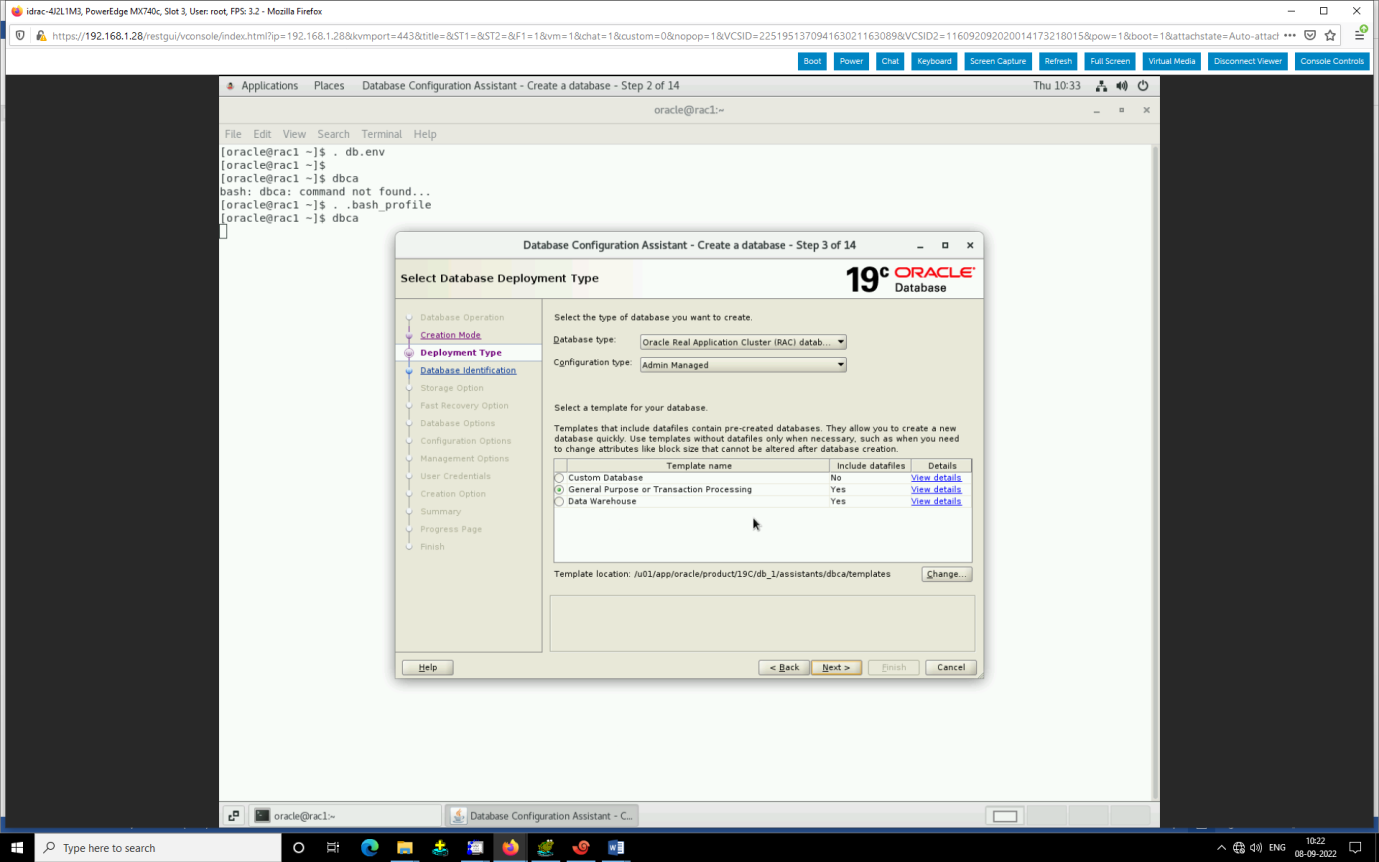1379x862 pixels.
Task: Open Microsoft Word from taskbar
Action: point(616,847)
